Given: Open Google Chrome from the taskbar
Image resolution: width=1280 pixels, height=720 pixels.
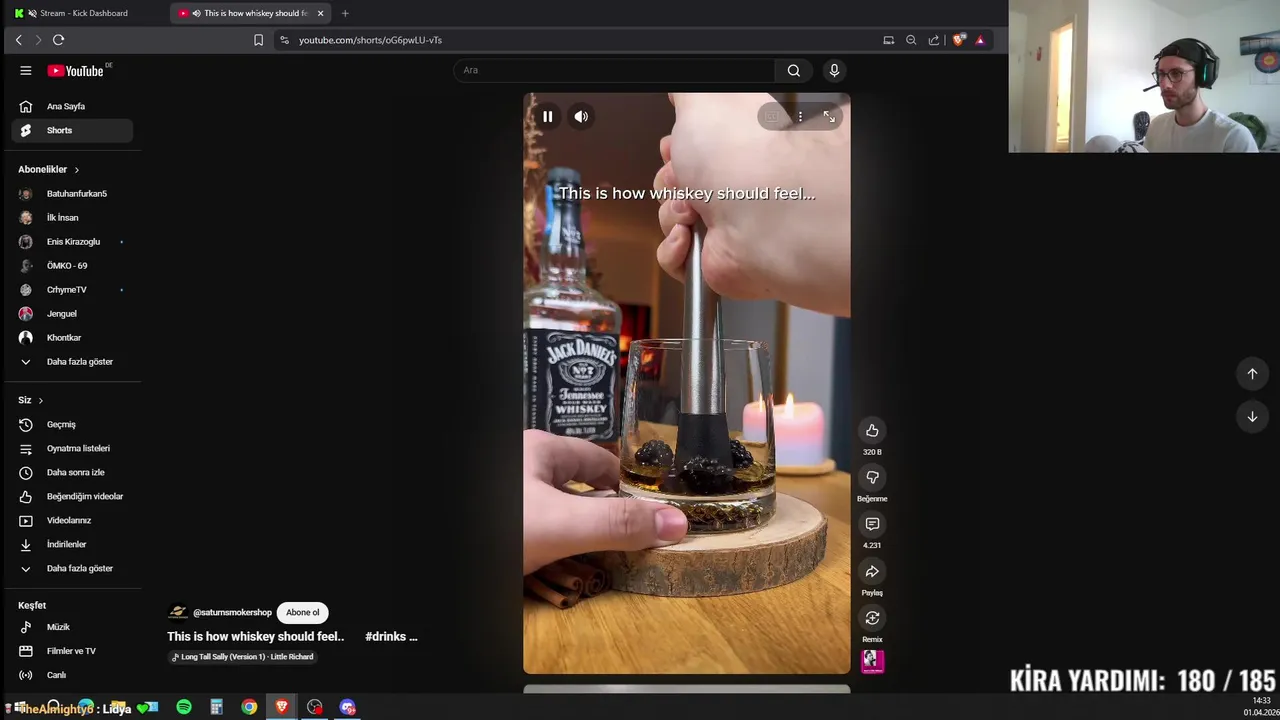Looking at the screenshot, I should tap(249, 707).
